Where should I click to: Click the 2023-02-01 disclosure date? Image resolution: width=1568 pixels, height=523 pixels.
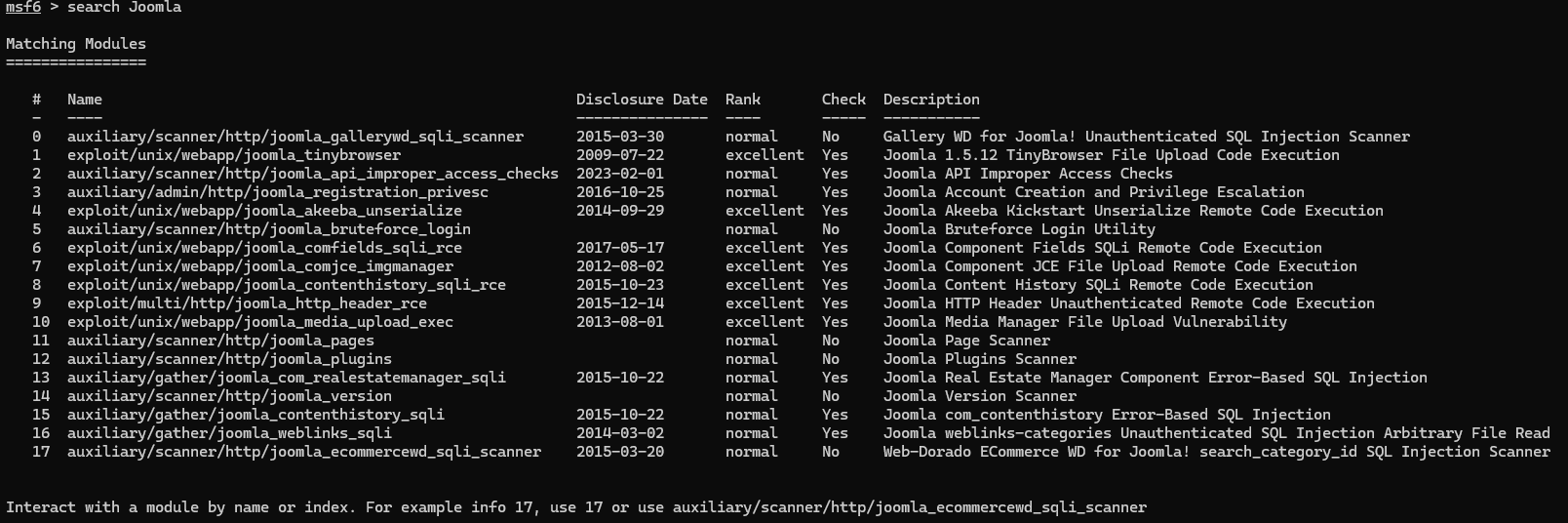(620, 174)
